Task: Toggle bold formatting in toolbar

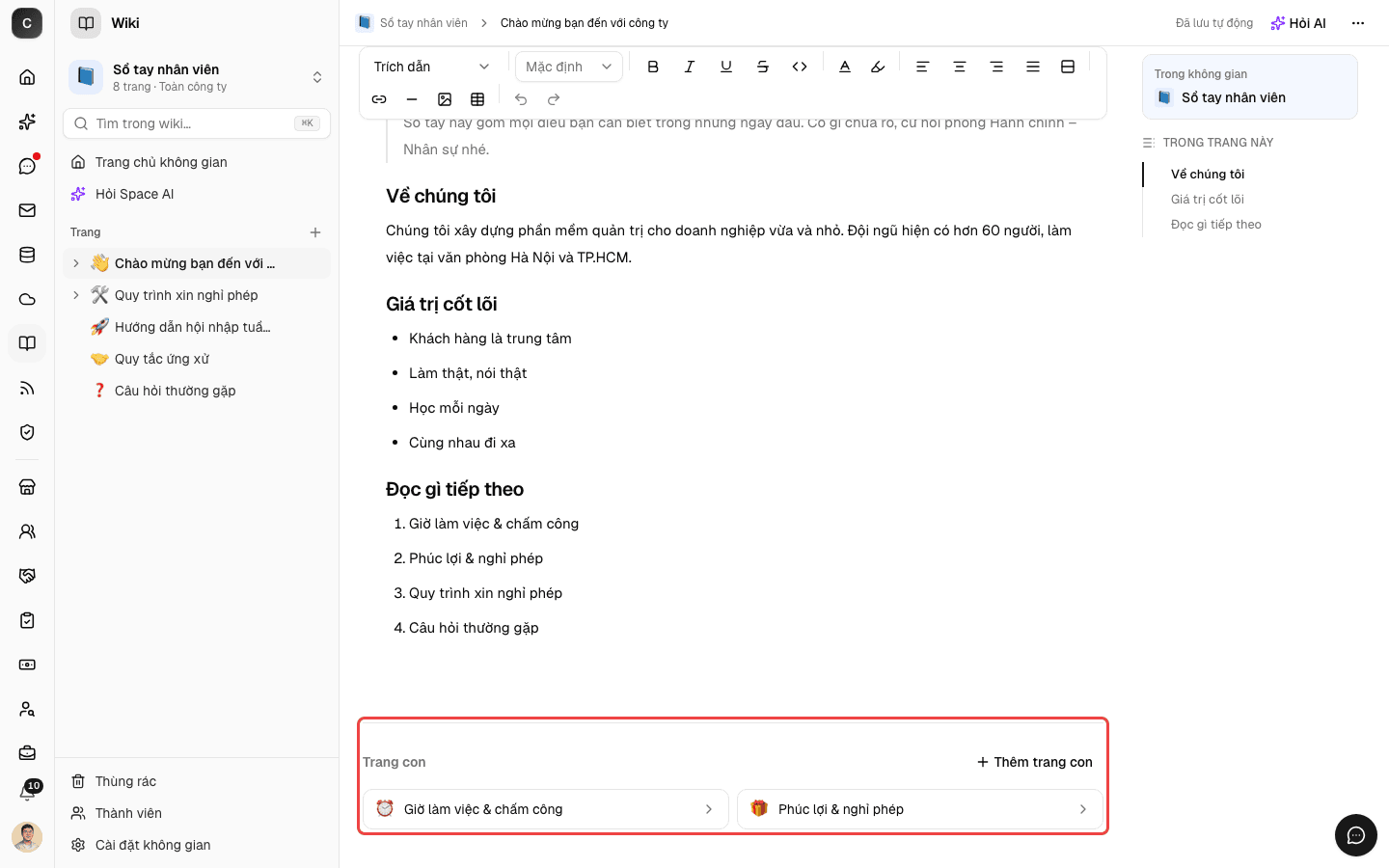Action: pyautogui.click(x=653, y=67)
